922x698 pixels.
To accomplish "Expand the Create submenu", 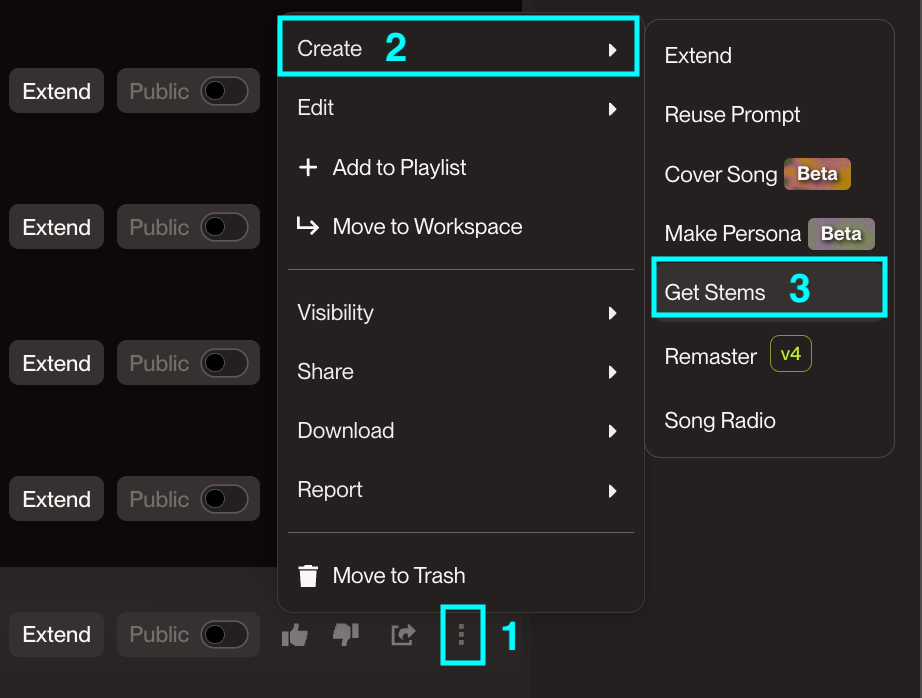I will (458, 48).
